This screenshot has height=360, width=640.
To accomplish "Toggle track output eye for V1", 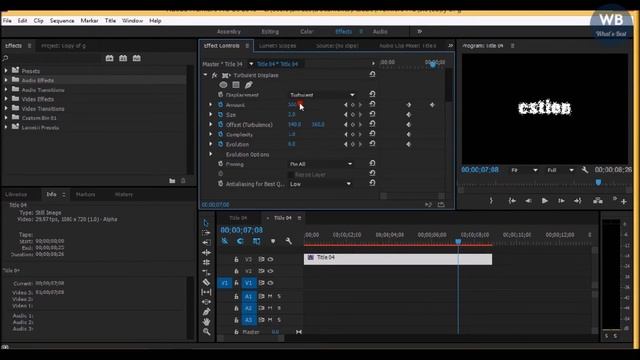I will [270, 282].
